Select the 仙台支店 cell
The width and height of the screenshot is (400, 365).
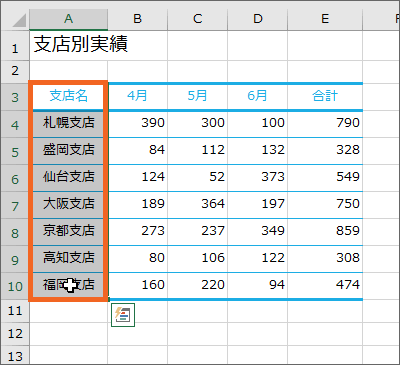tap(68, 178)
